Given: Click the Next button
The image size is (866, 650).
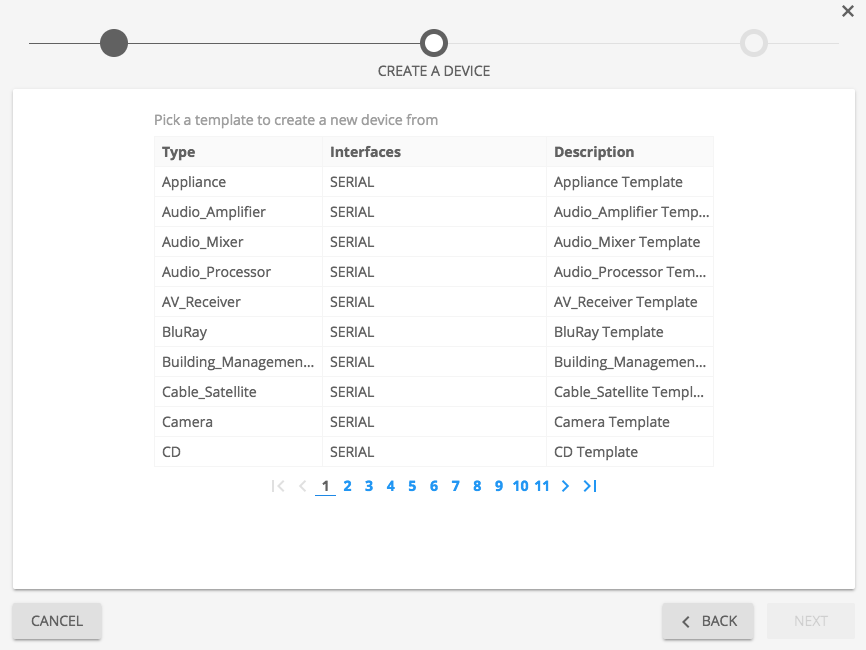Looking at the screenshot, I should point(810,621).
